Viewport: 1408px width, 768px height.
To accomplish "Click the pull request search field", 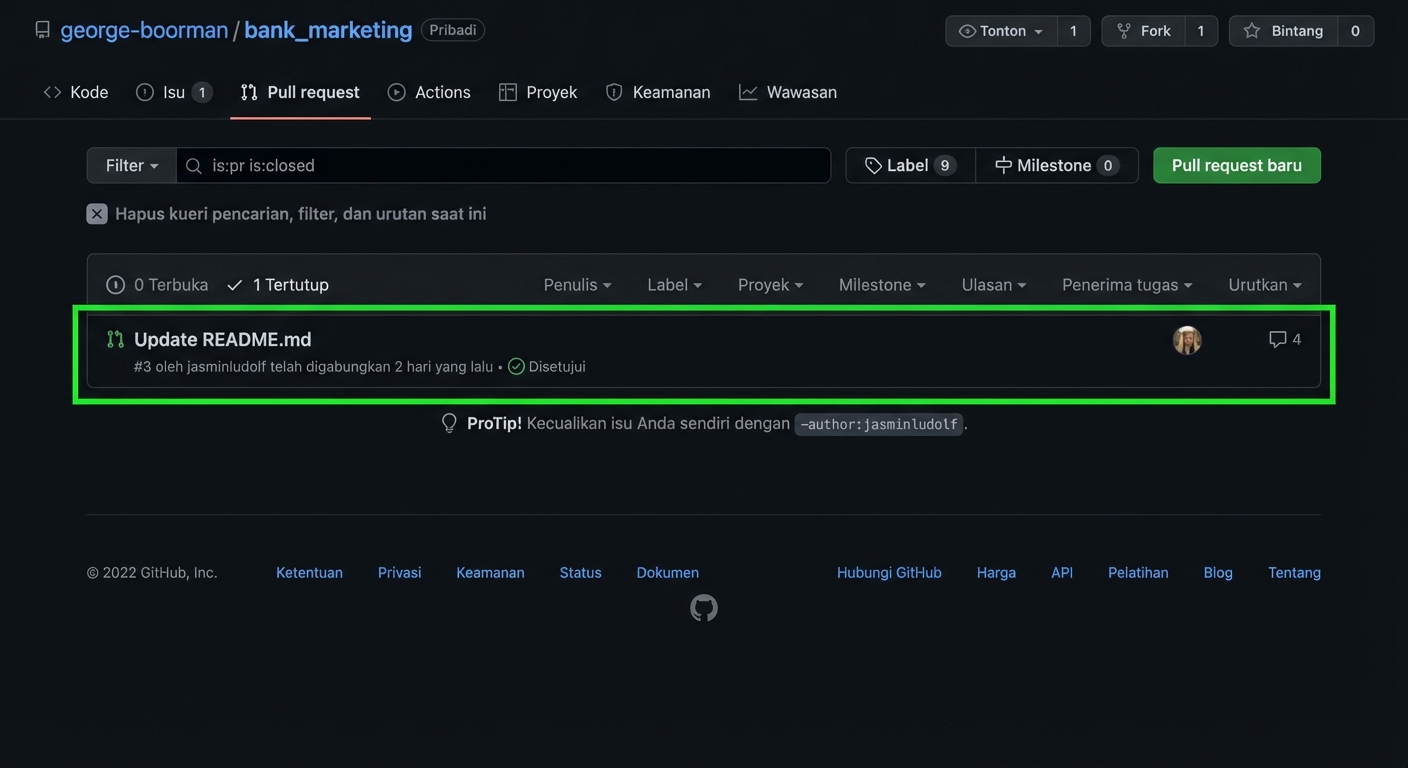I will point(503,166).
